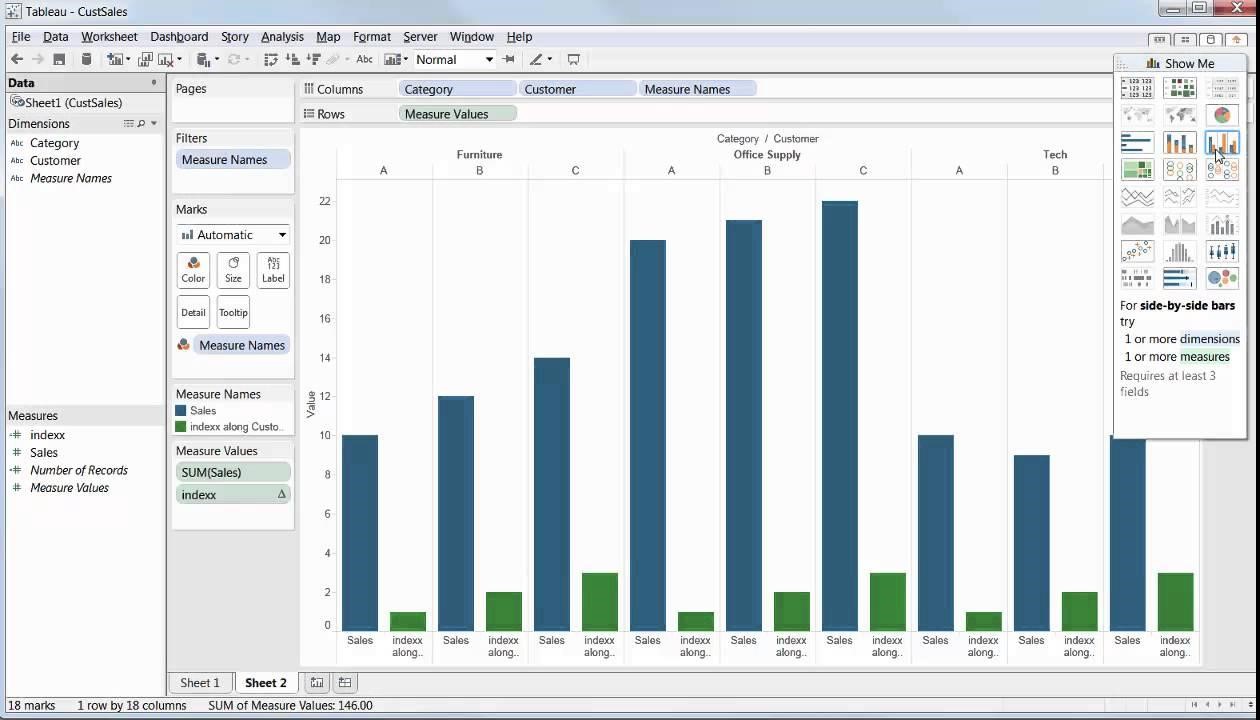
Task: Click the green indexx legend swatch
Action: coord(181,426)
